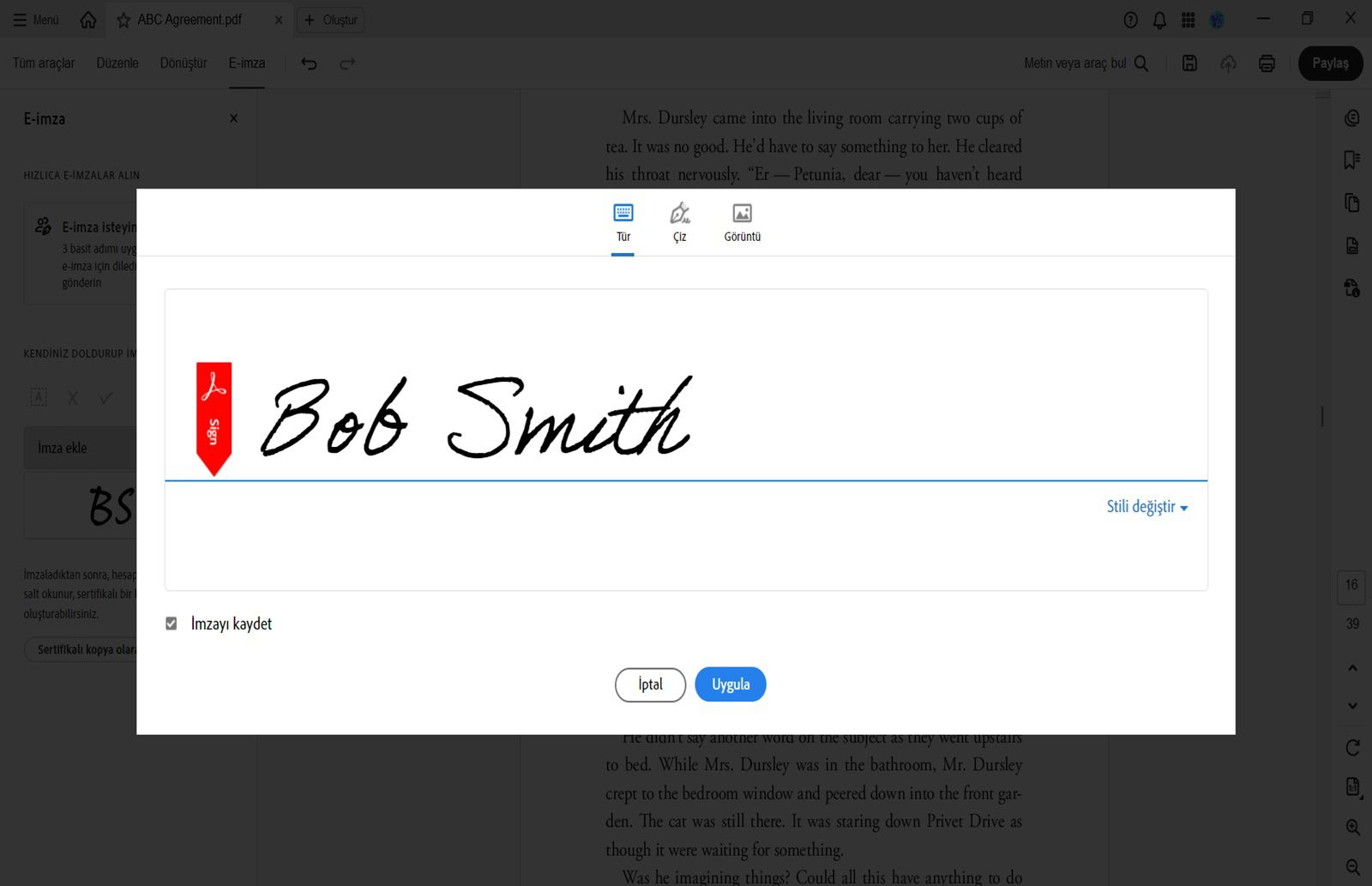Open the Dönüştür ribbon tab
The image size is (1372, 886).
pos(183,63)
